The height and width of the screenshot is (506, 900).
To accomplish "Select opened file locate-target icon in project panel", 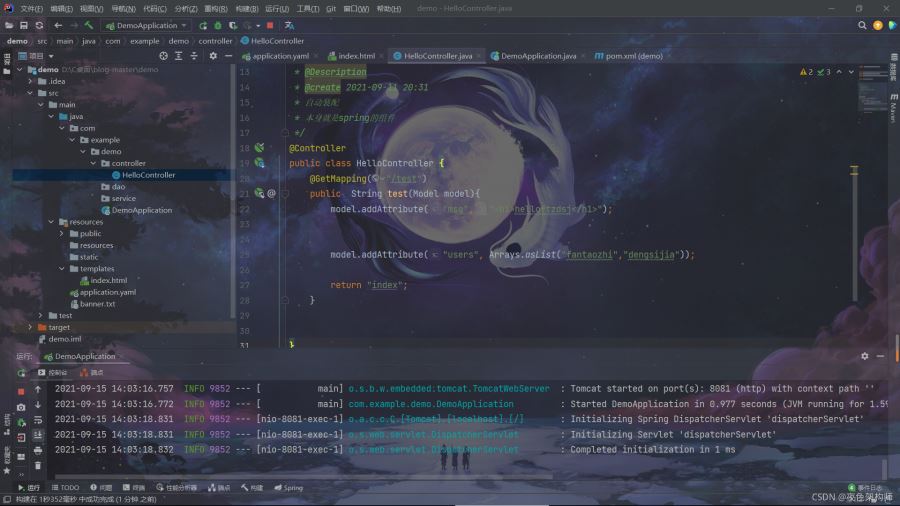I will [x=164, y=56].
